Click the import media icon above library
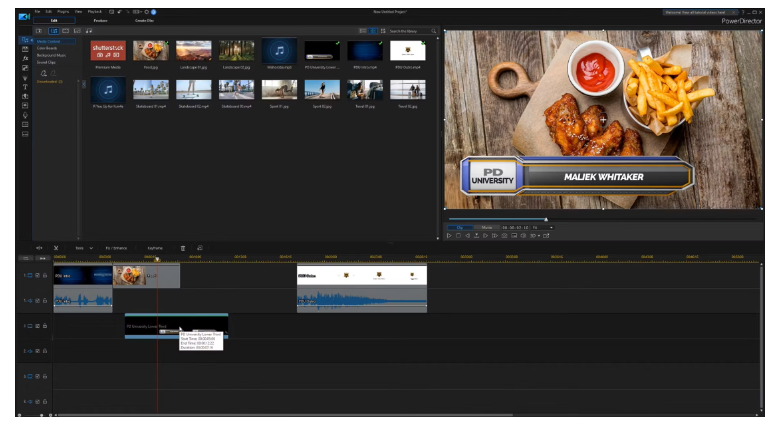The height and width of the screenshot is (426, 775). point(39,31)
